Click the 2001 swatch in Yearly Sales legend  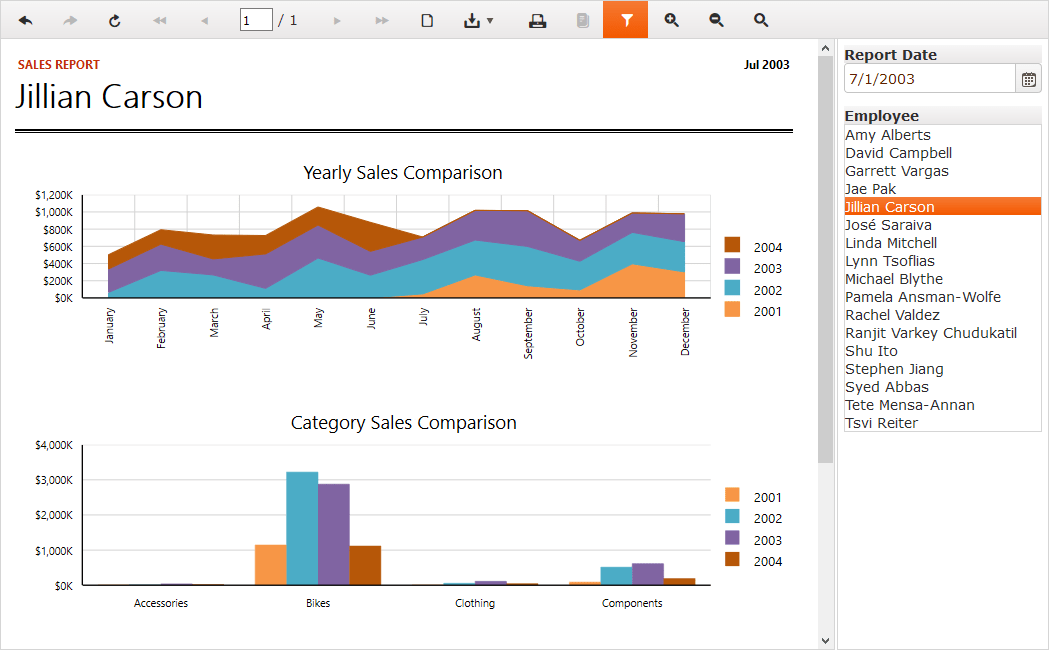point(732,309)
